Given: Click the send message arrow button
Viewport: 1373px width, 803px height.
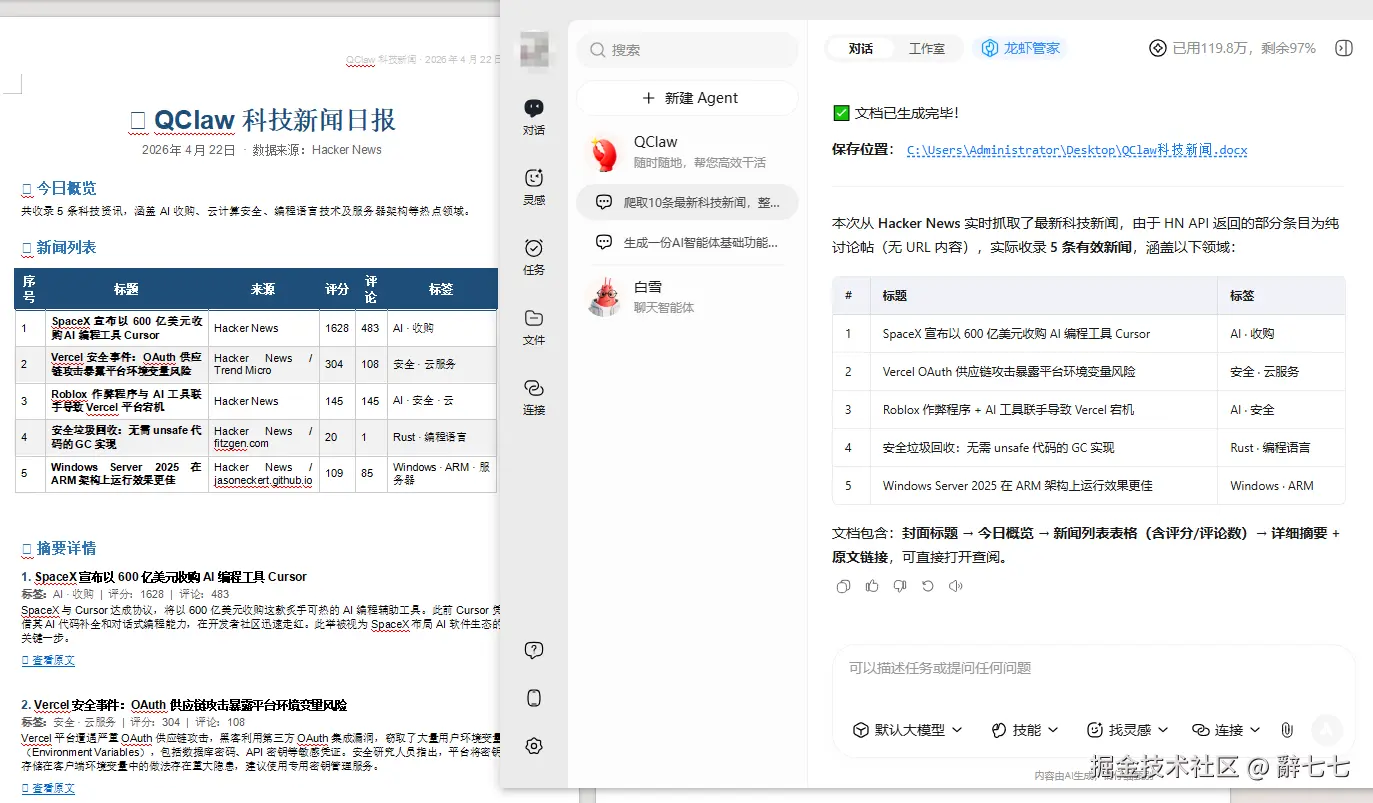Looking at the screenshot, I should click(1327, 730).
